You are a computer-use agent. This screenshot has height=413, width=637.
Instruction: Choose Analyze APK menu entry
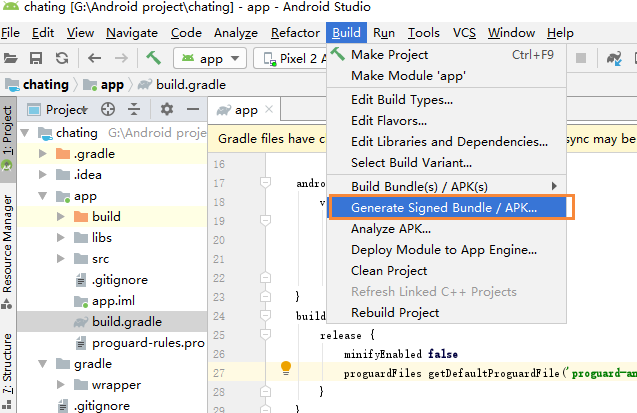pyautogui.click(x=446, y=229)
